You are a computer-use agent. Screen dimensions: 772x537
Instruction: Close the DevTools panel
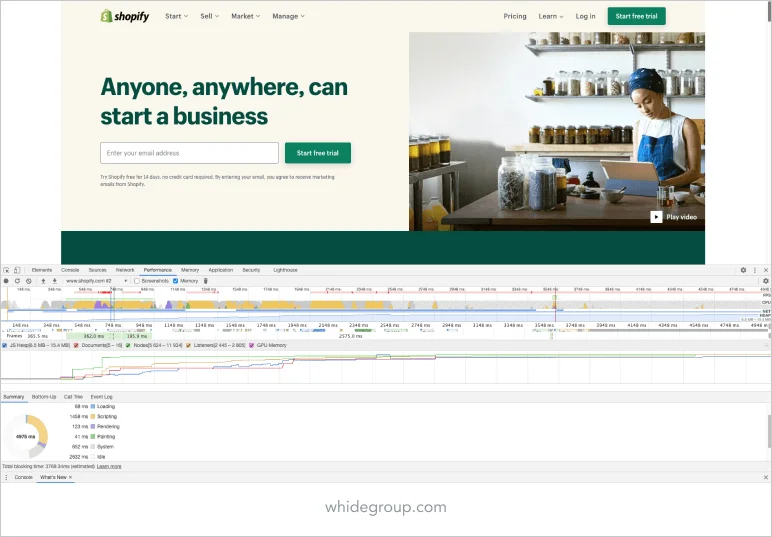click(766, 270)
